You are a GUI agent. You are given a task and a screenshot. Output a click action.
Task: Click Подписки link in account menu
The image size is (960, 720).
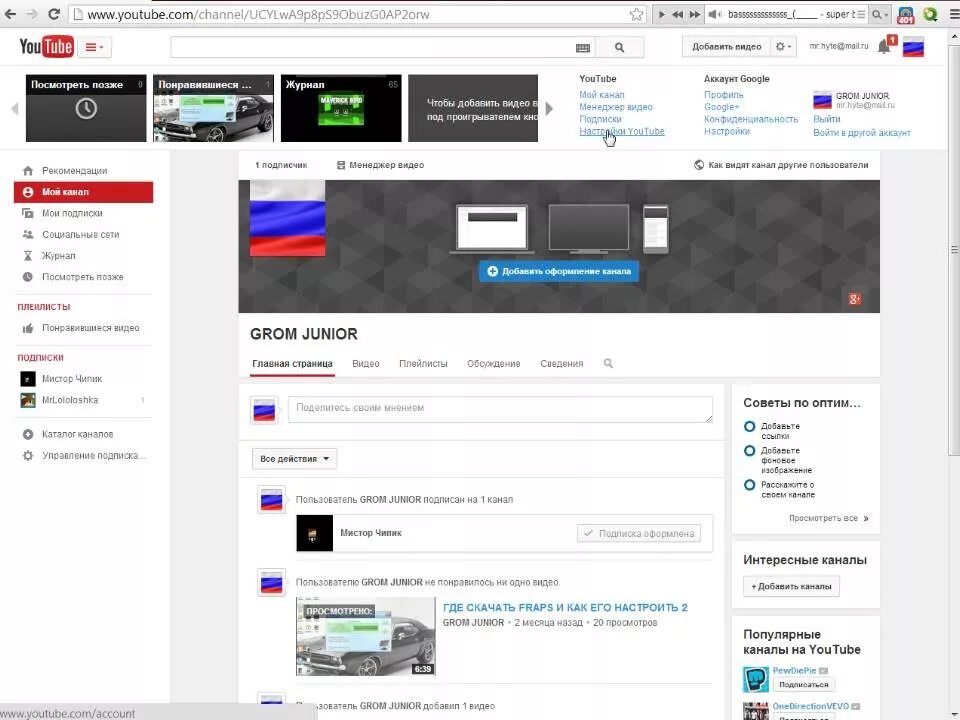[x=600, y=119]
